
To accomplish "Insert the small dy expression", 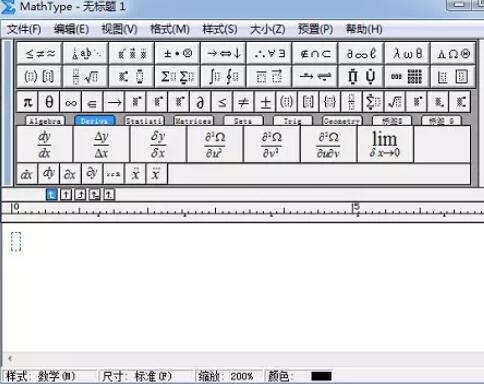I will tap(48, 174).
